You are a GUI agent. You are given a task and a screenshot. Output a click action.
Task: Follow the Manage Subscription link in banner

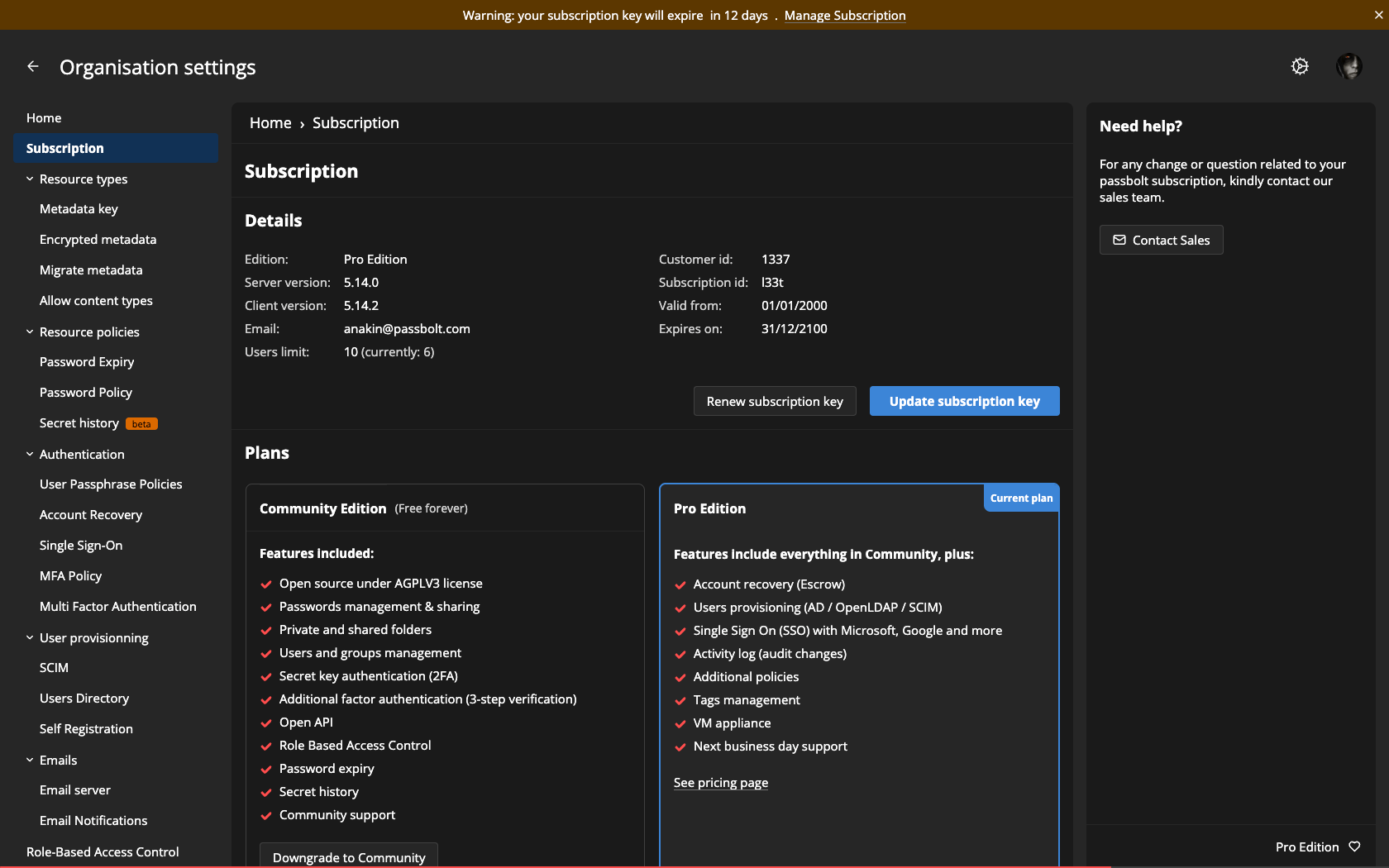coord(845,15)
